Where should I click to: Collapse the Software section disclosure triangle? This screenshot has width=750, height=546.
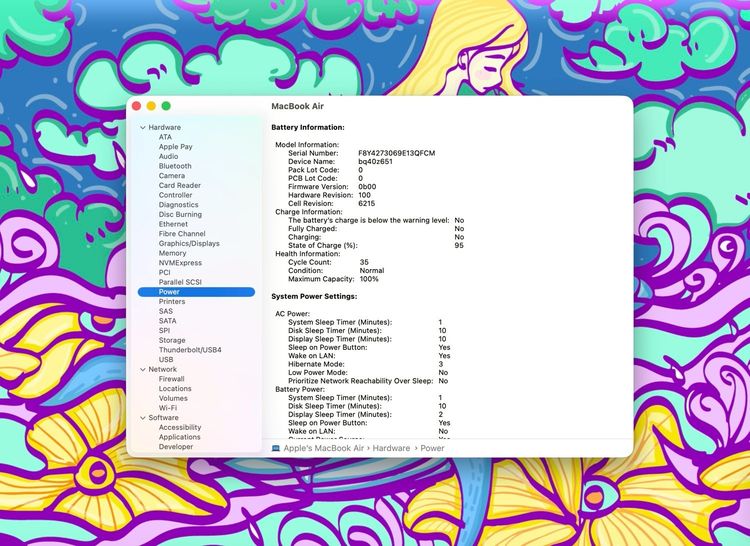tap(142, 418)
